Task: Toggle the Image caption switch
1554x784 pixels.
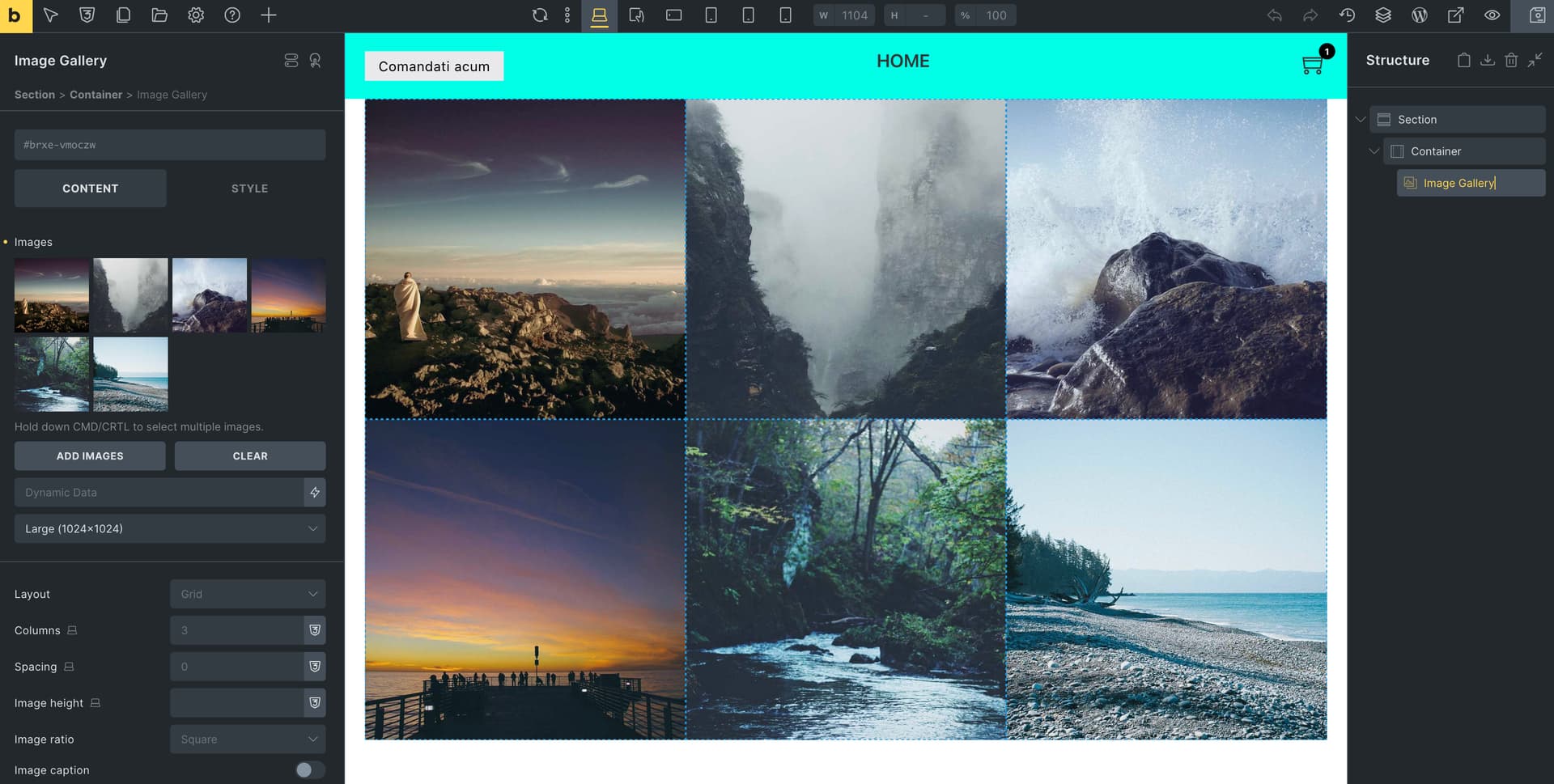Action: 310,770
